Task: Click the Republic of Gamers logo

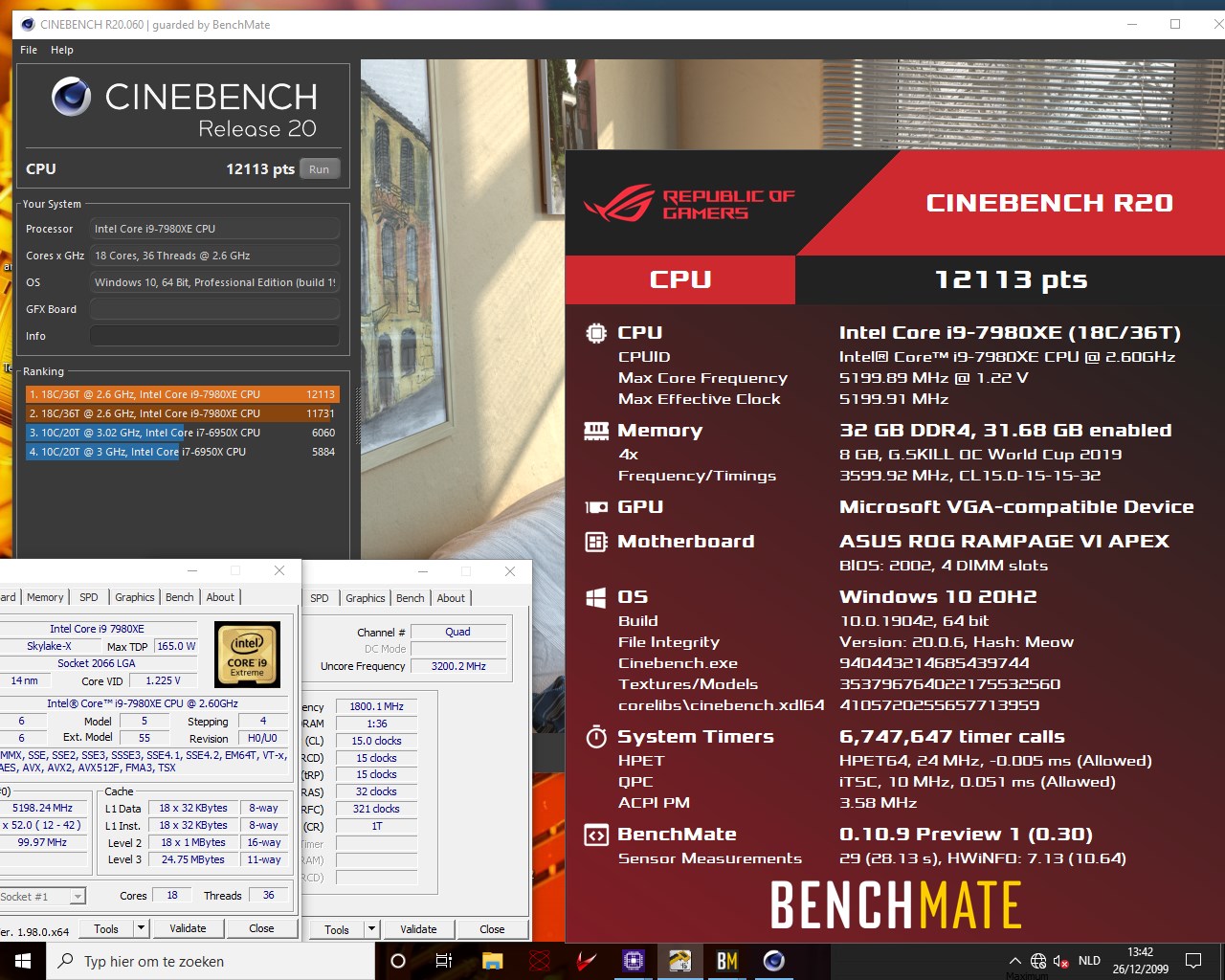Action: [x=689, y=203]
